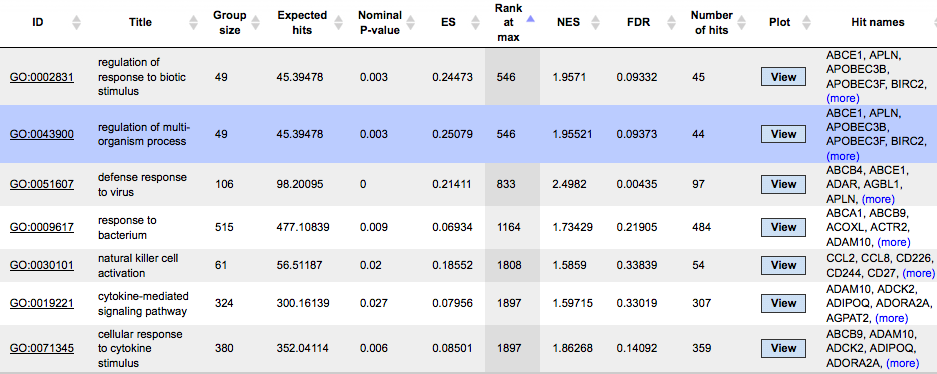Select nominal P-value 0.027
Viewport: 937px width, 374px height.
[373, 304]
